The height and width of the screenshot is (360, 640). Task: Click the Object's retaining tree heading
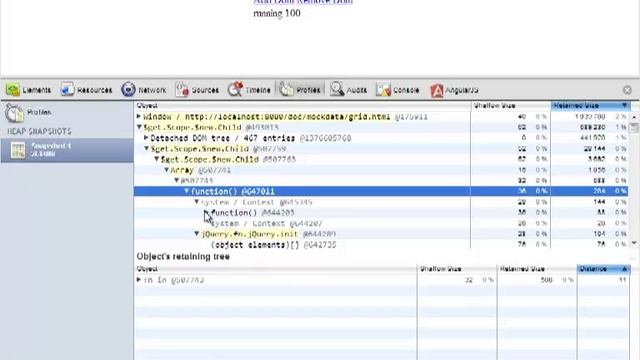tap(183, 256)
